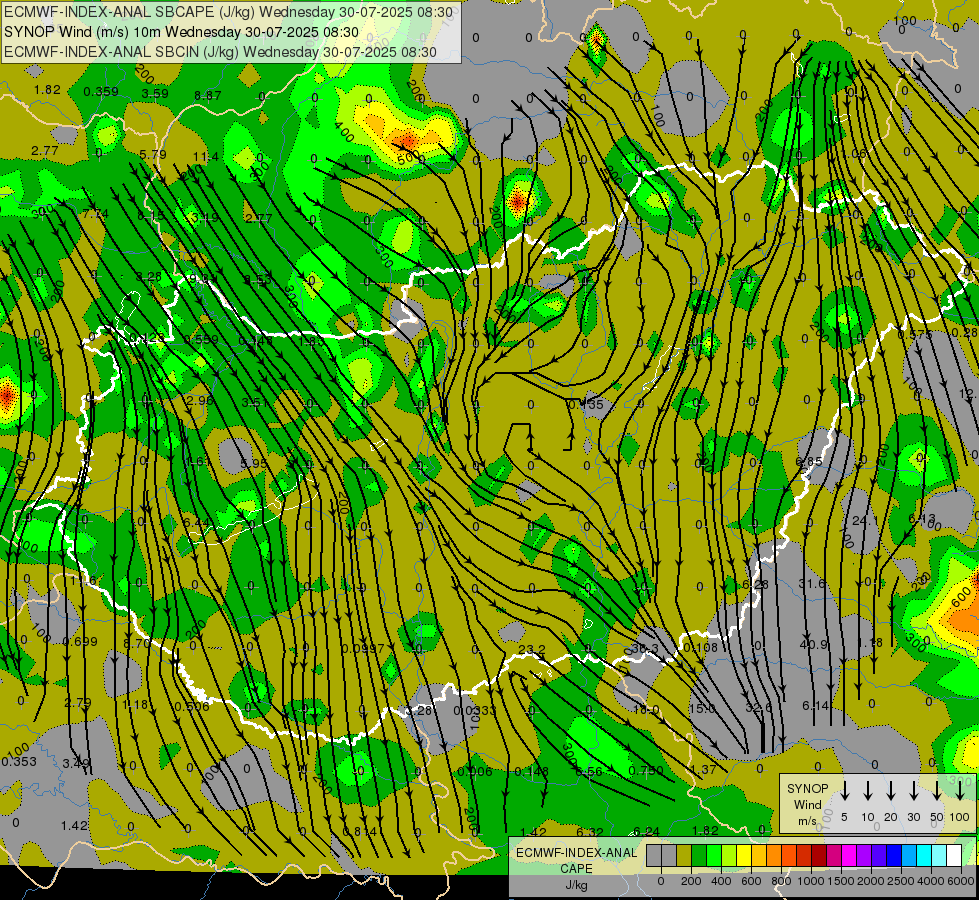
Task: Select the white swatch in CAPE legend
Action: (953, 856)
